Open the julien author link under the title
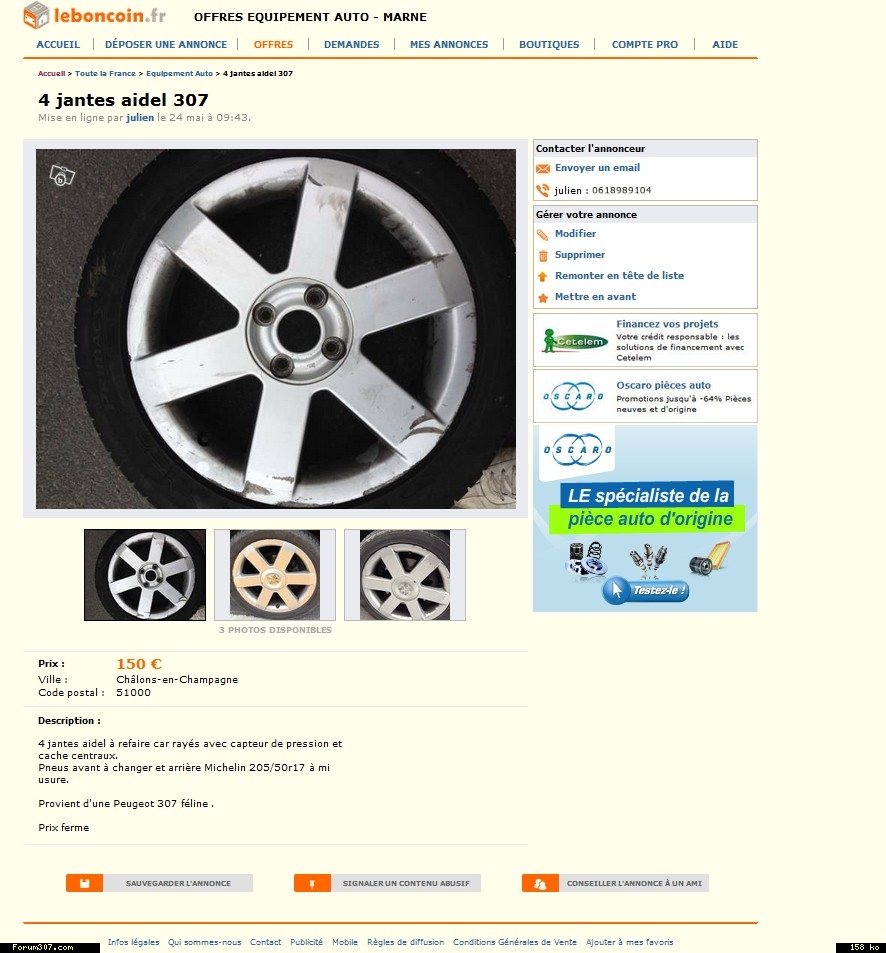The height and width of the screenshot is (953, 886). click(140, 118)
